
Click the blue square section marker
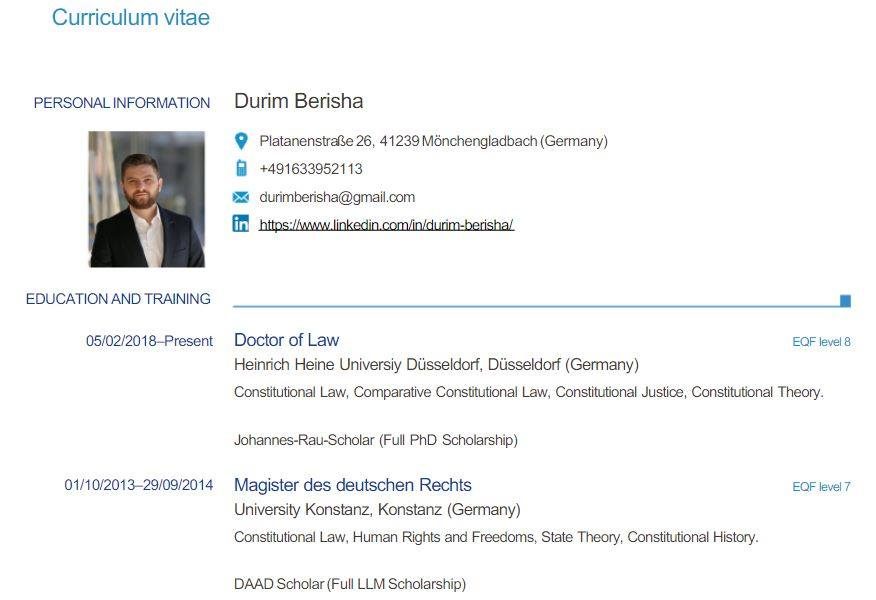pyautogui.click(x=845, y=301)
